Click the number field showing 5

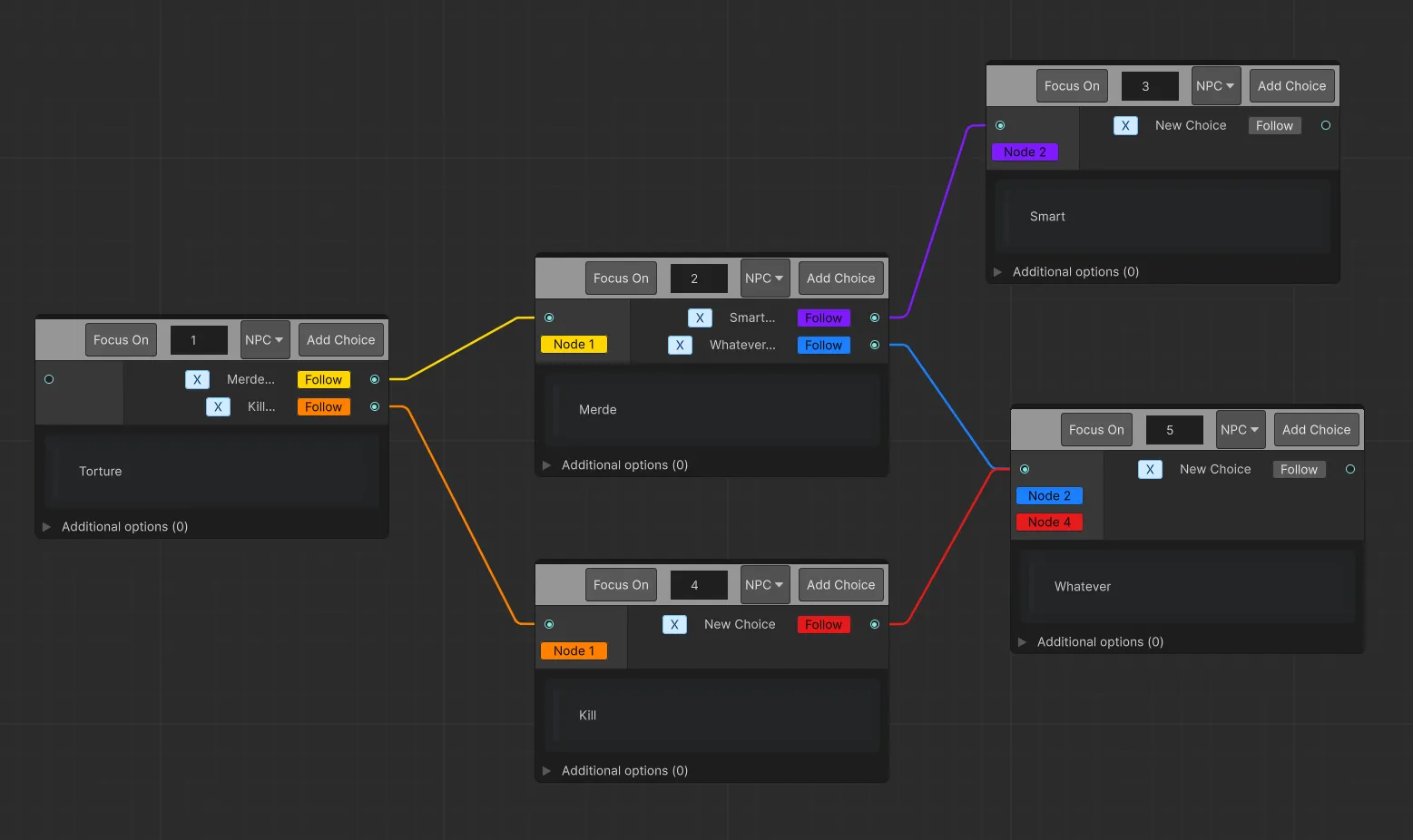(1174, 429)
